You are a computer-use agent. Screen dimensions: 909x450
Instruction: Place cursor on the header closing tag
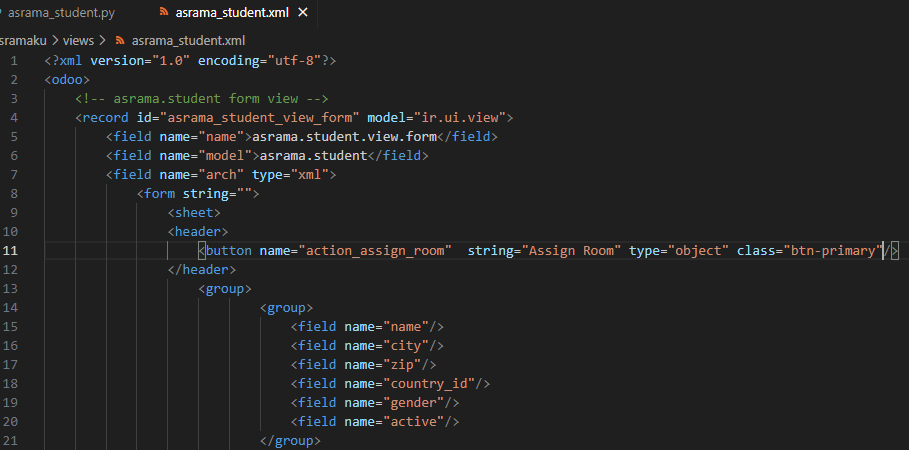202,270
